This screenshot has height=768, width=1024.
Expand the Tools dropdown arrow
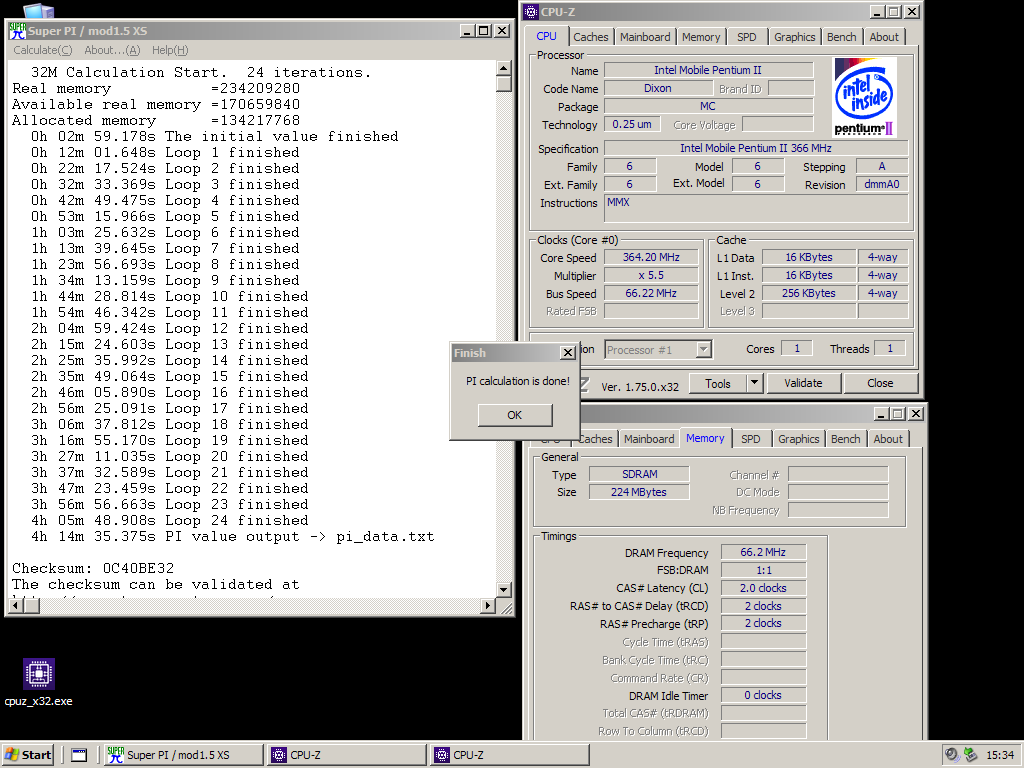754,383
